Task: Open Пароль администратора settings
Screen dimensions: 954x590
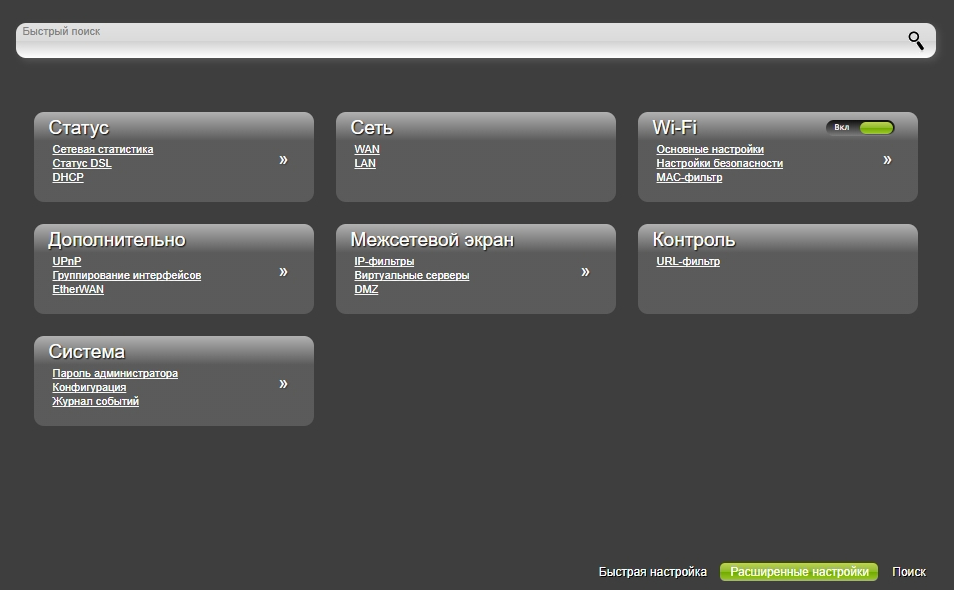Action: point(115,374)
